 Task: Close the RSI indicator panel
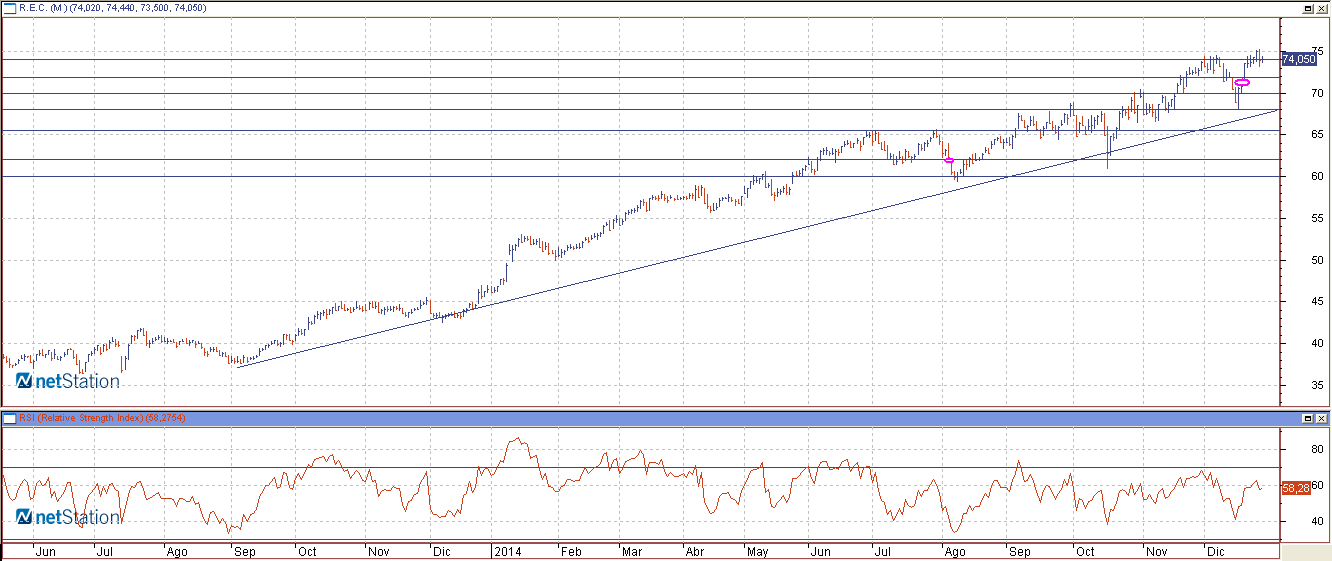pos(1322,418)
